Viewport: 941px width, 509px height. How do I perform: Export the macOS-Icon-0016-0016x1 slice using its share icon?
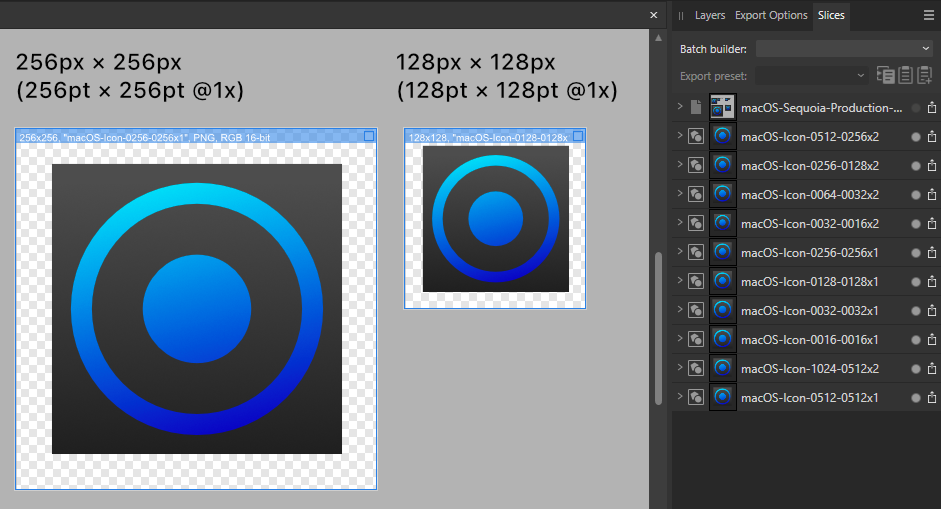pyautogui.click(x=931, y=340)
